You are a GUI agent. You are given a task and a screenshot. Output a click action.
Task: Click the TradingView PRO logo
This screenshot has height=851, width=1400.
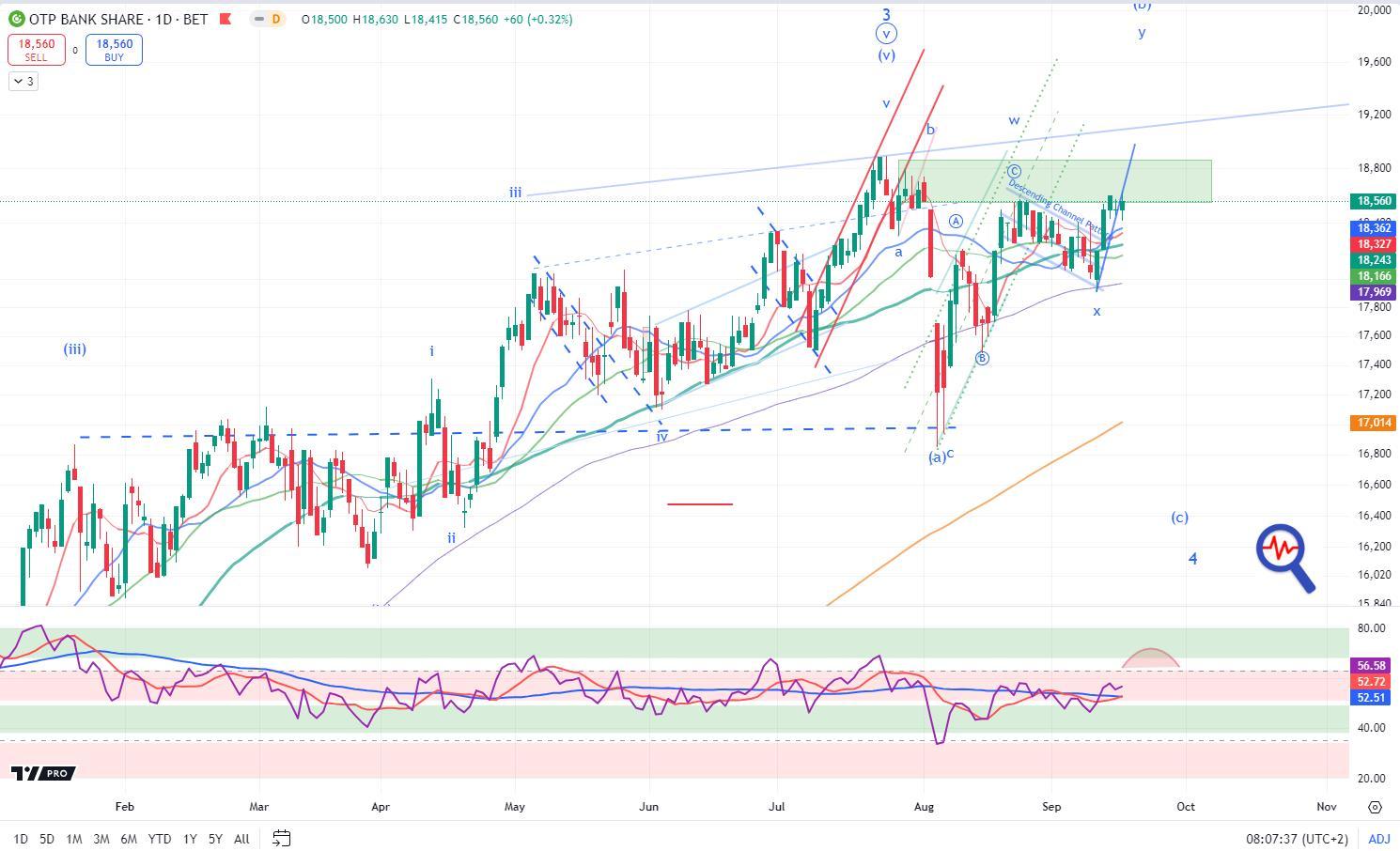[43, 773]
